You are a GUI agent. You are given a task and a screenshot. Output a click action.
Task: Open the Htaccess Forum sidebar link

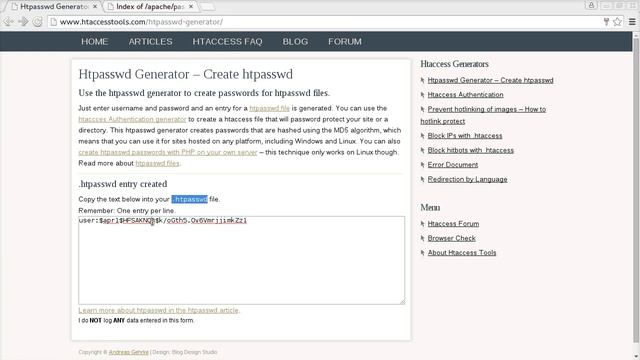(x=453, y=224)
